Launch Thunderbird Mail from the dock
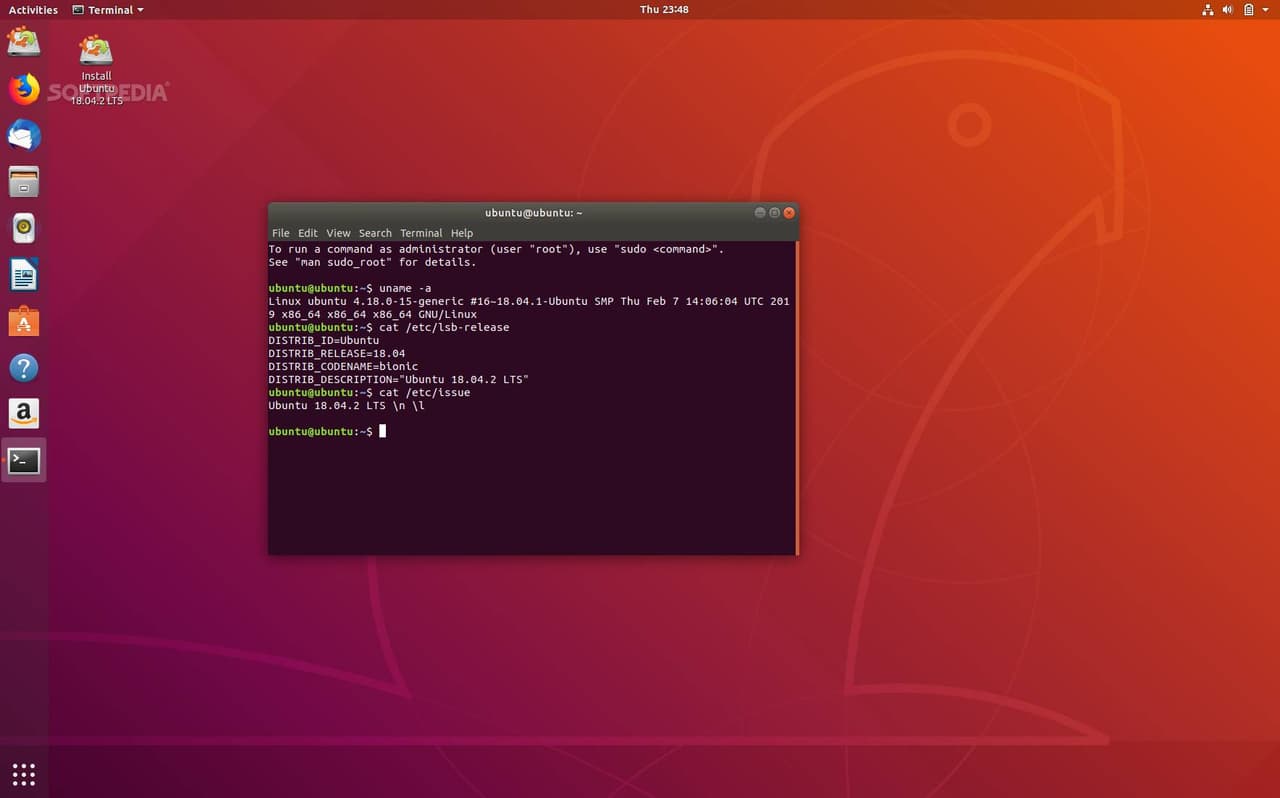This screenshot has height=798, width=1280. tap(24, 135)
